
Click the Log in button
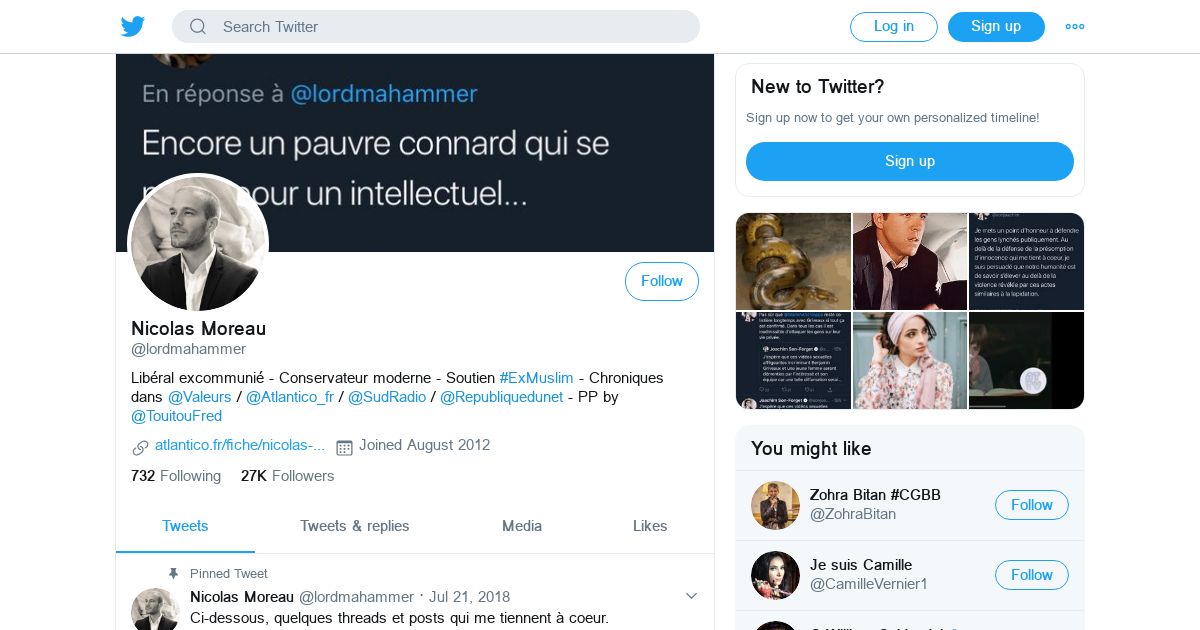point(893,27)
